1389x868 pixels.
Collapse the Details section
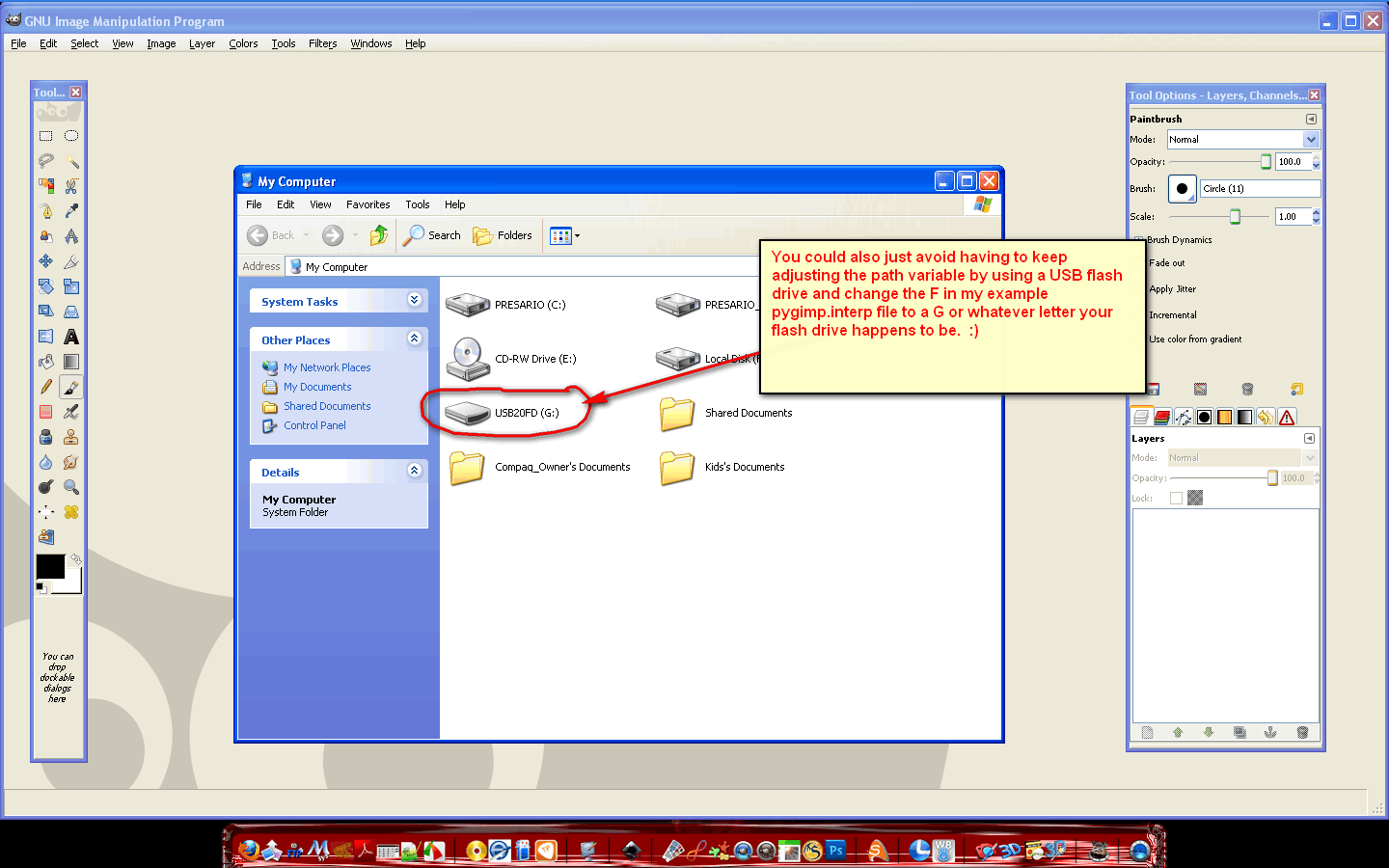pos(414,471)
